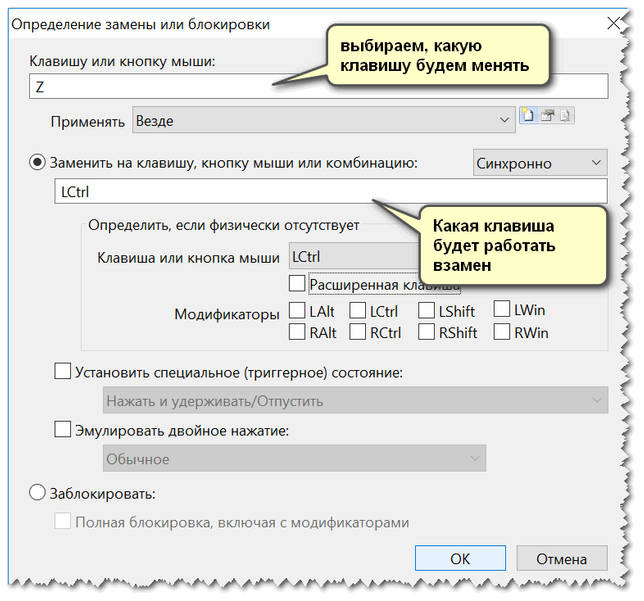The height and width of the screenshot is (601, 644).
Task: Click the 'Модификаторы' label
Action: click(x=227, y=314)
